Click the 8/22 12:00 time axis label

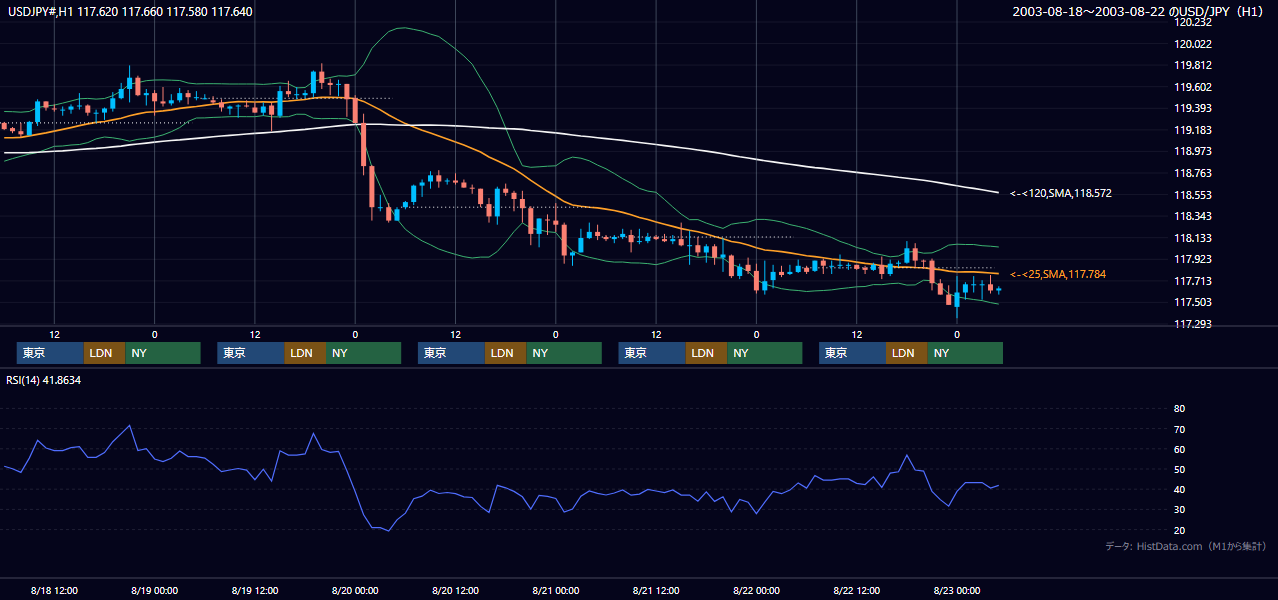tap(857, 590)
